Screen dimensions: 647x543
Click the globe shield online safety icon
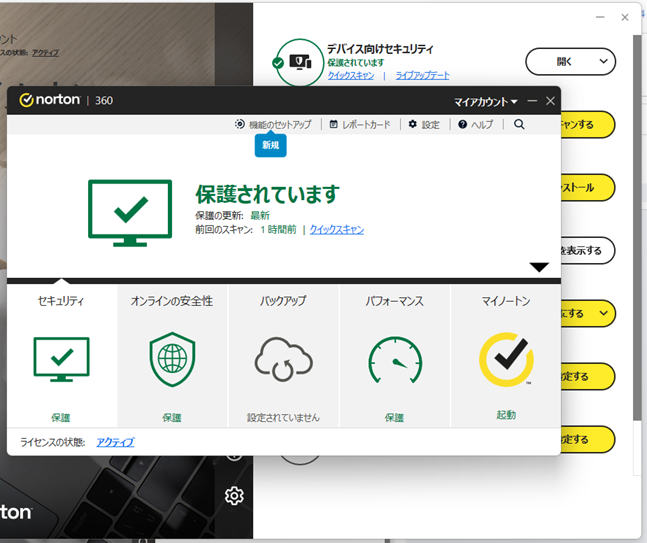[172, 359]
